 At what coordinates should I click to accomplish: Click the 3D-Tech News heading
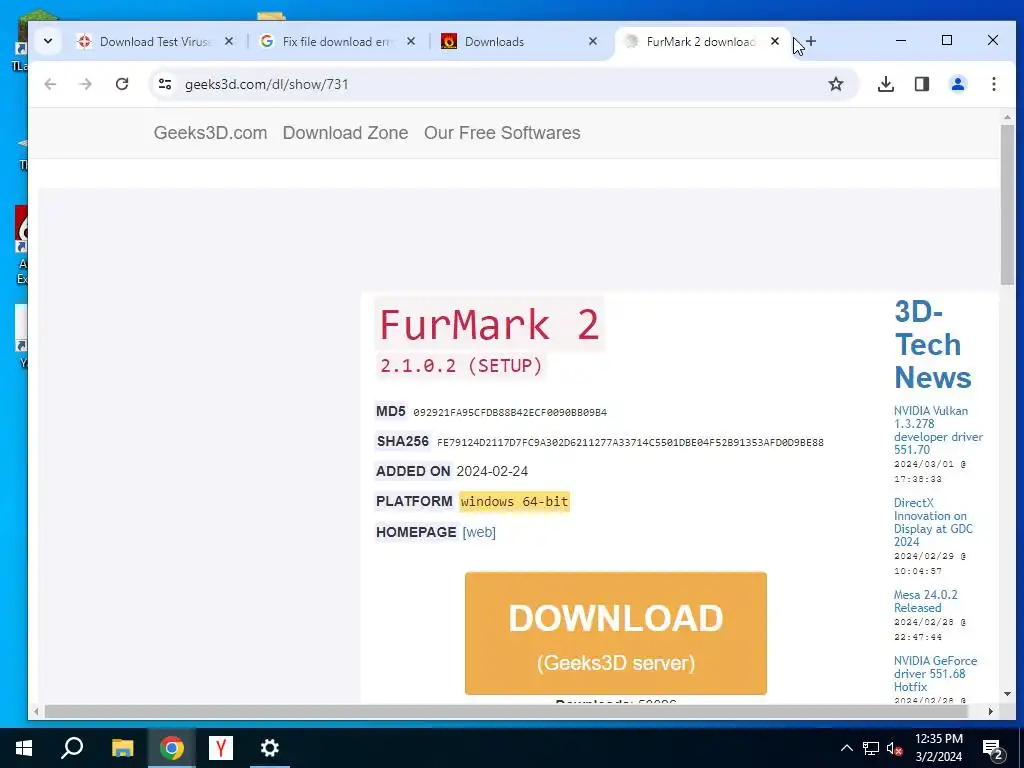tap(933, 345)
